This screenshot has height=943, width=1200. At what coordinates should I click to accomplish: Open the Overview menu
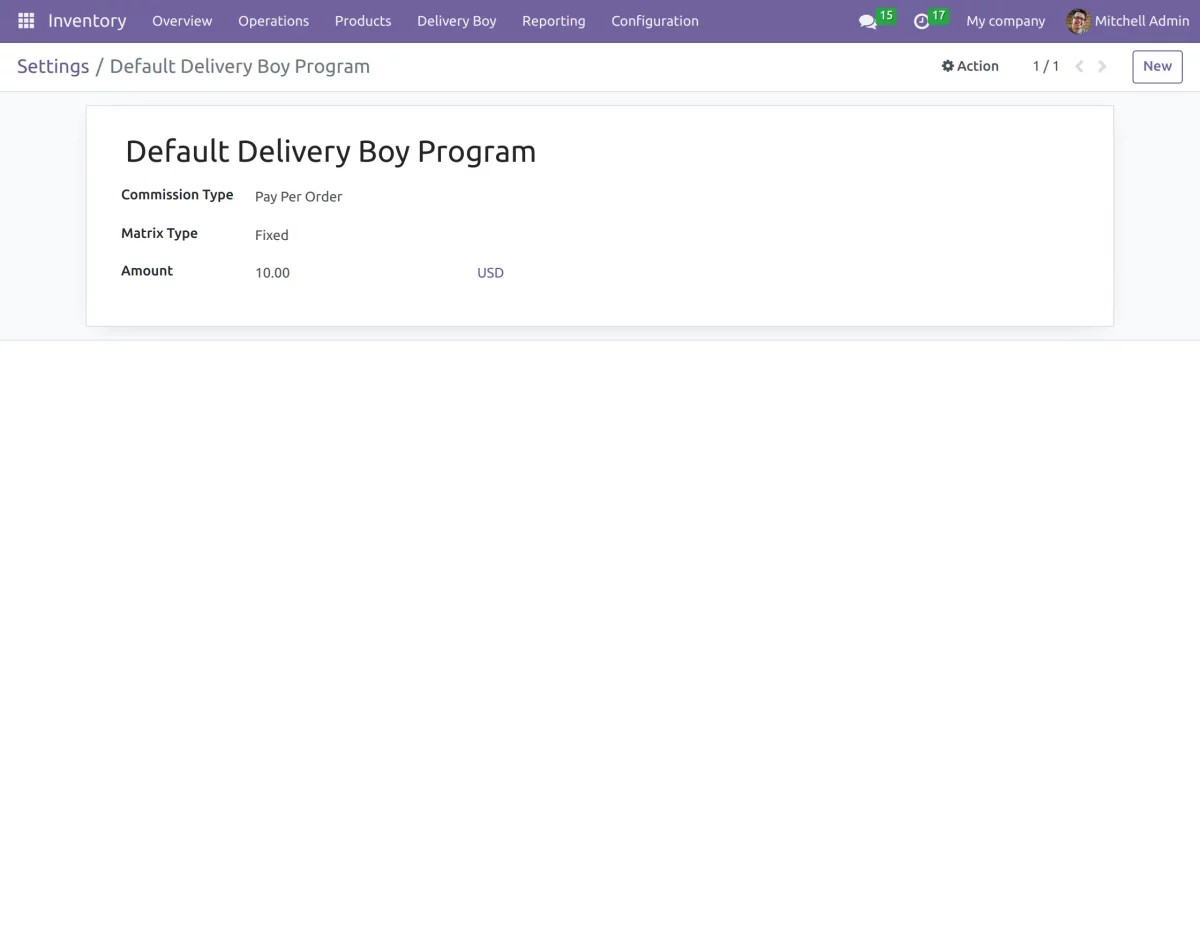(x=182, y=21)
